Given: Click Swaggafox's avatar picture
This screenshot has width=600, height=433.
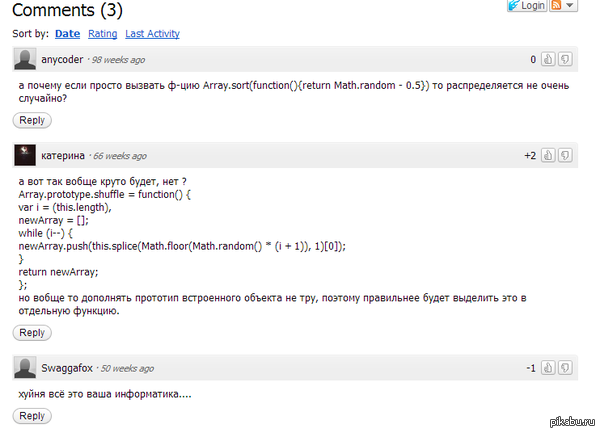Looking at the screenshot, I should pos(26,368).
